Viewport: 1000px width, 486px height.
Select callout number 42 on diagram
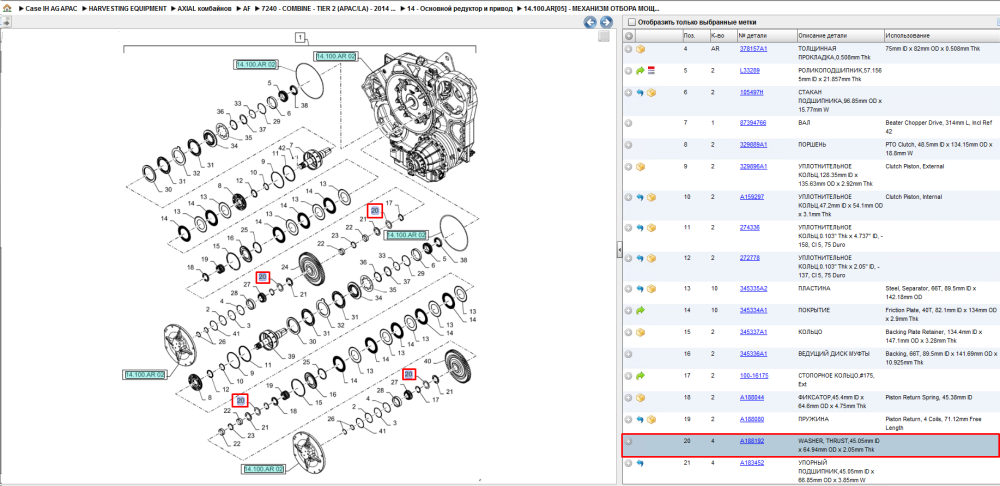coord(284,147)
